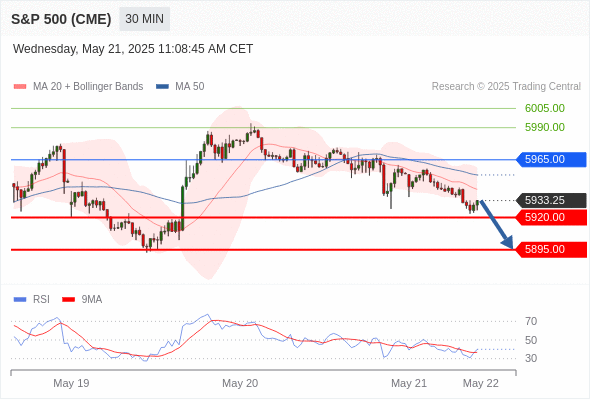Click the black 5933.25 current price tag
Image resolution: width=590 pixels, height=400 pixels.
click(x=550, y=200)
